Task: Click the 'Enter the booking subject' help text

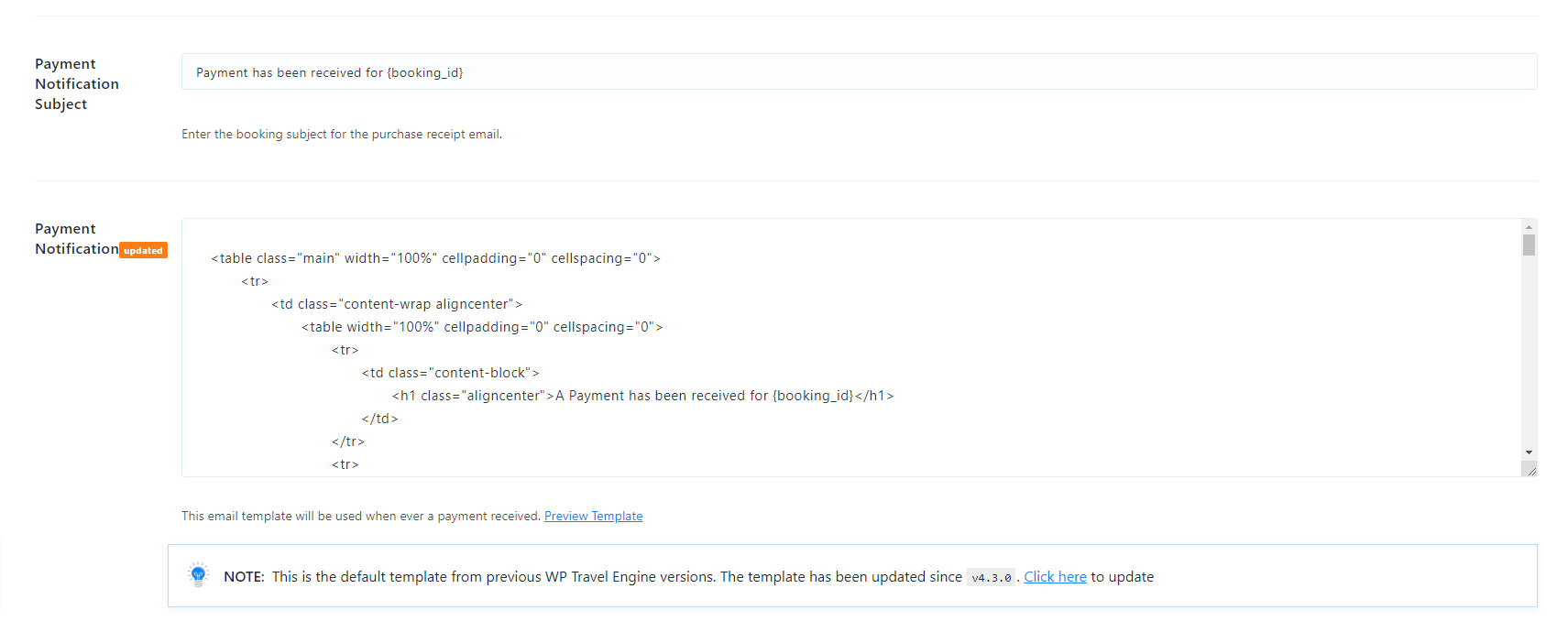Action: pos(342,134)
